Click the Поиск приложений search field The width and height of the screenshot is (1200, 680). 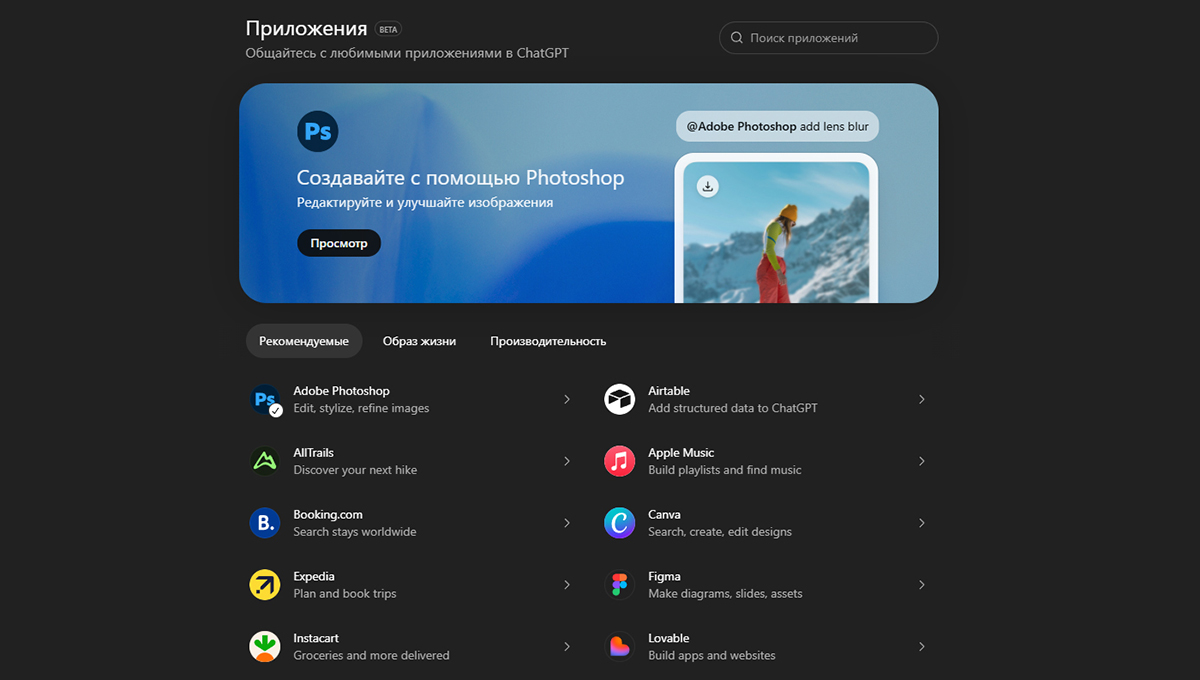click(x=829, y=38)
